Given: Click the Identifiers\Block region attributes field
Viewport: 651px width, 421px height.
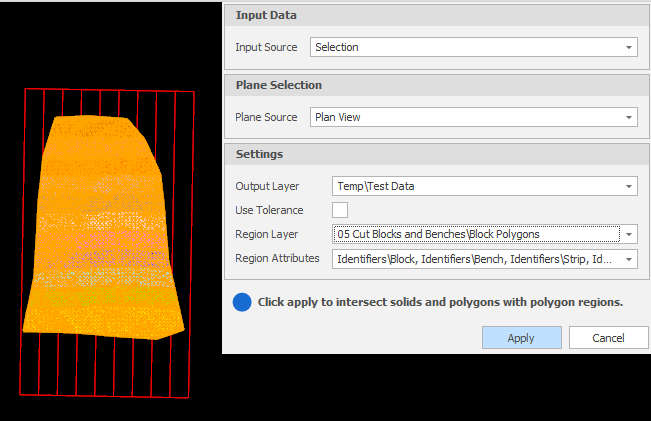Looking at the screenshot, I should point(485,259).
